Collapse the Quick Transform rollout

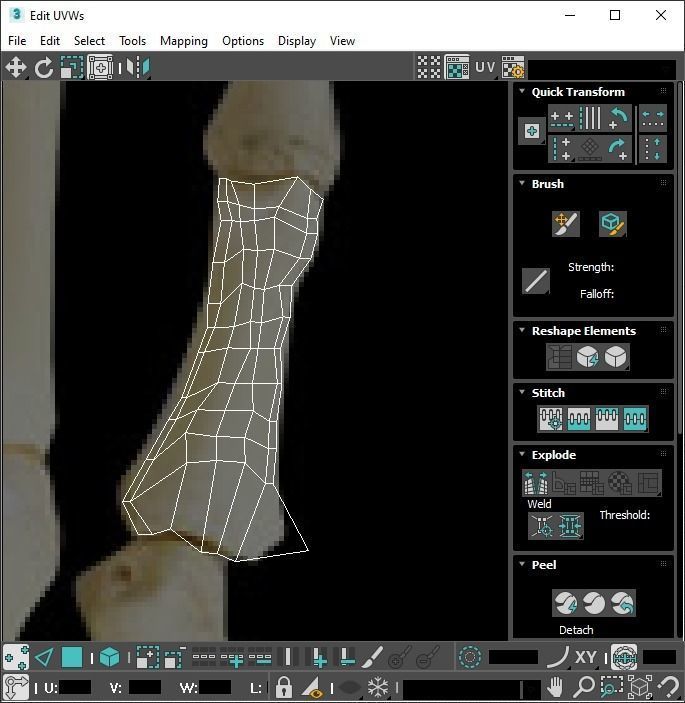pyautogui.click(x=522, y=91)
